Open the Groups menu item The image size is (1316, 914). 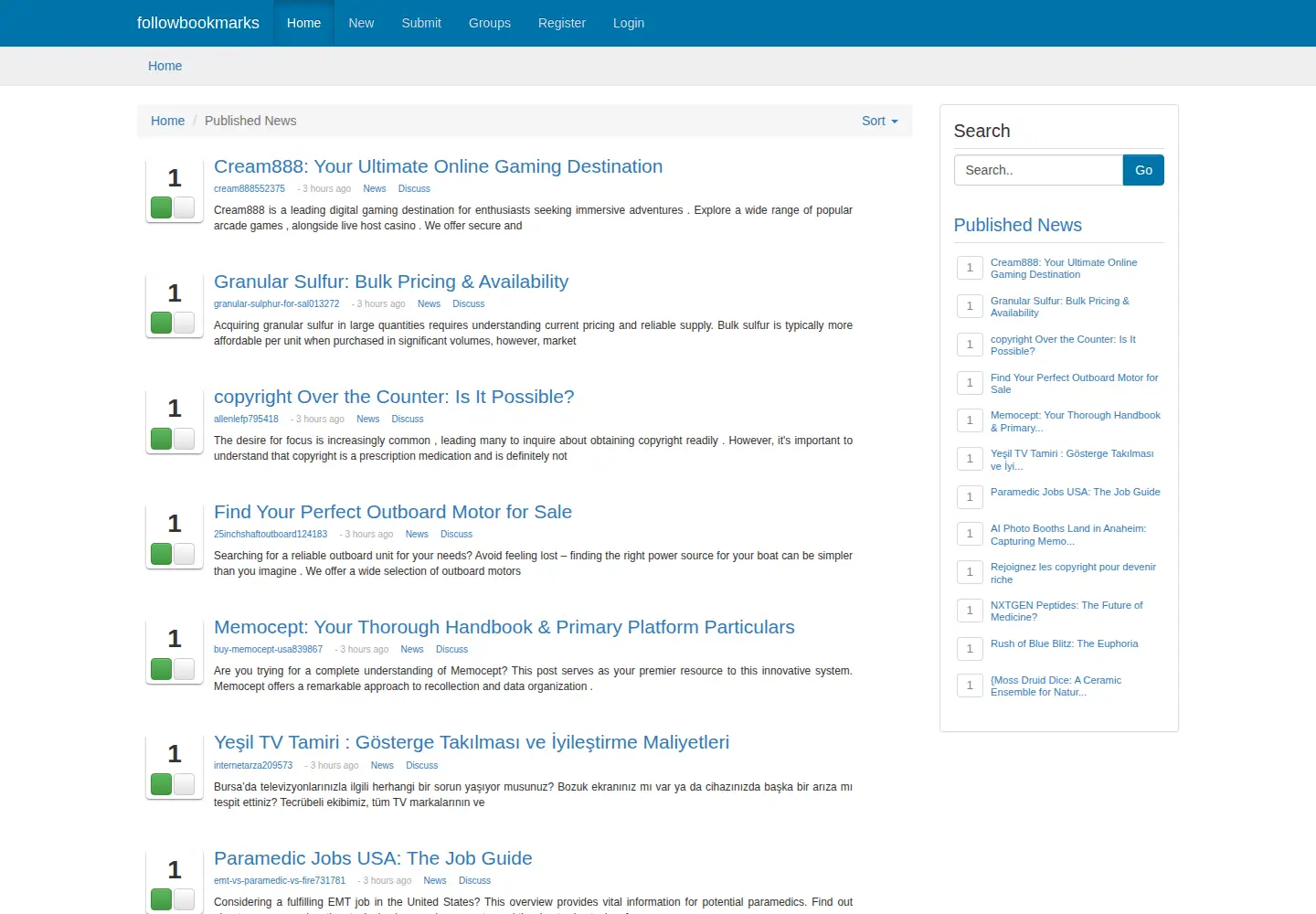click(x=490, y=23)
